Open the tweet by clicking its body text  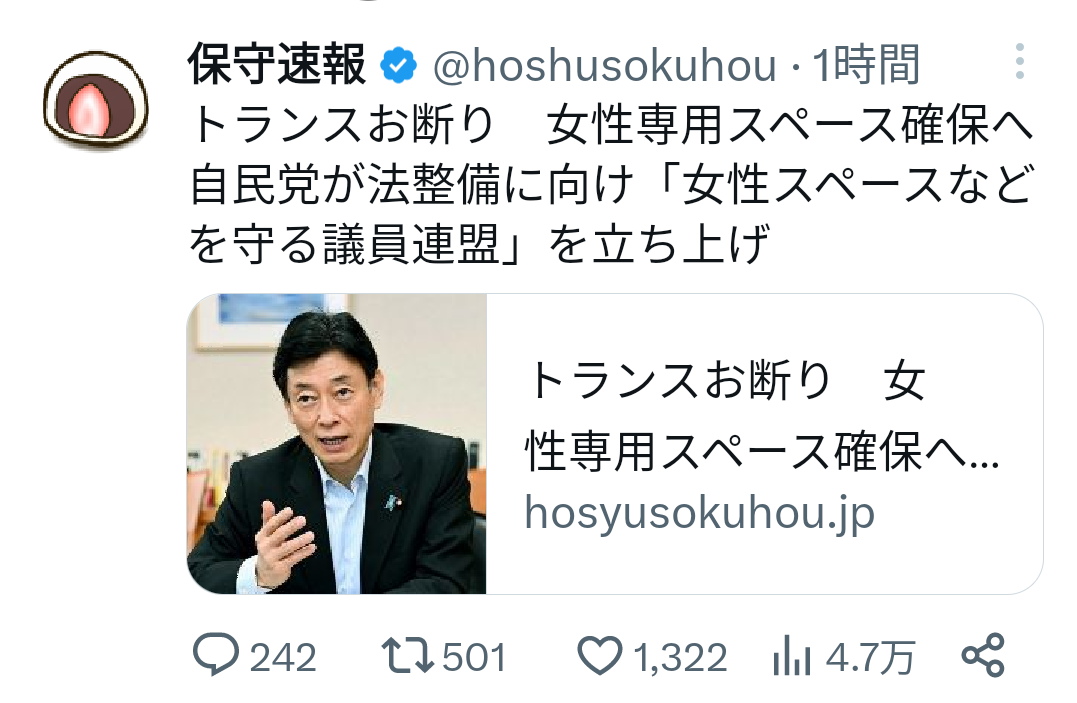pos(611,186)
